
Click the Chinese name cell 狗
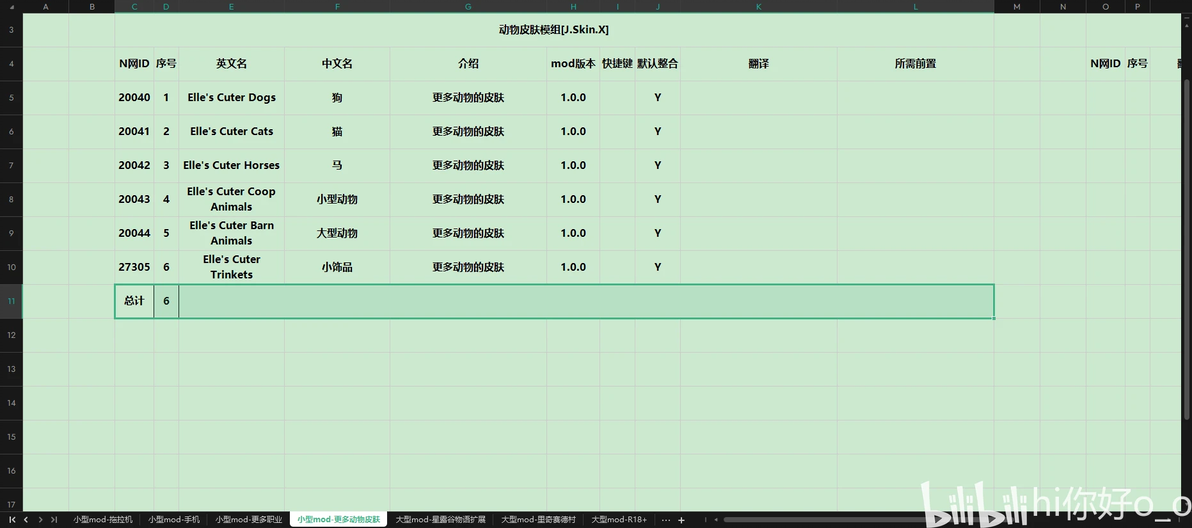click(337, 97)
